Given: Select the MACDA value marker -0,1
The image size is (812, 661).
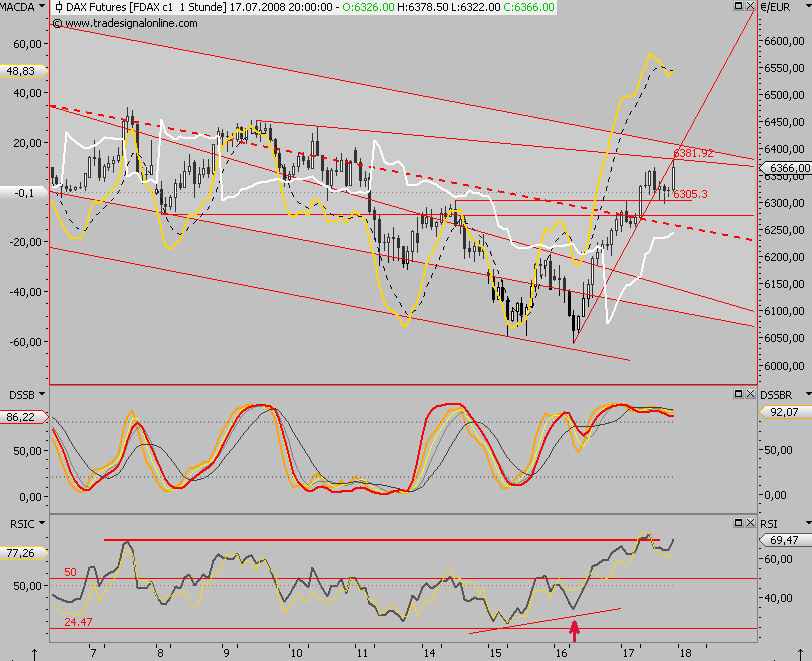Looking at the screenshot, I should coord(23,193).
